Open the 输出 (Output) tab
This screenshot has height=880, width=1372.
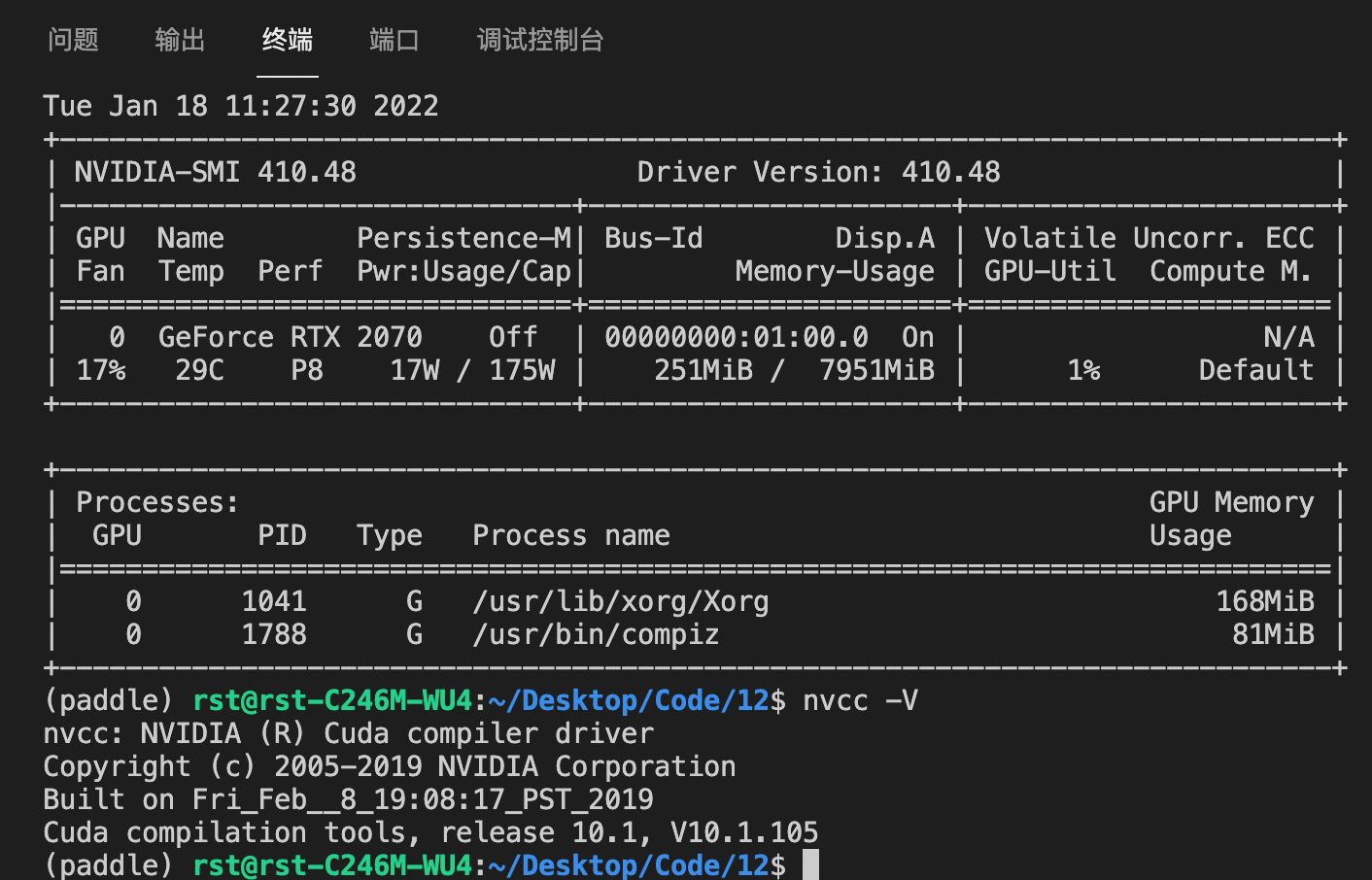(x=180, y=40)
